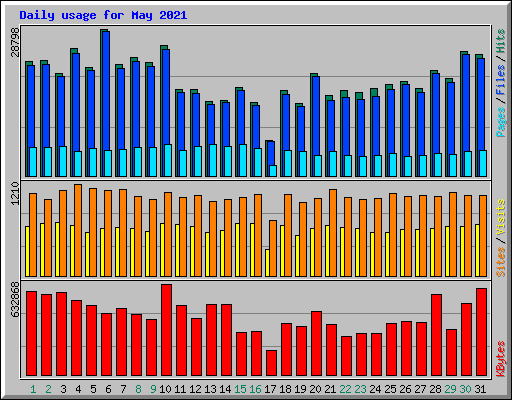Click the 1210 axis value label
This screenshot has height=400, width=512.
point(15,194)
